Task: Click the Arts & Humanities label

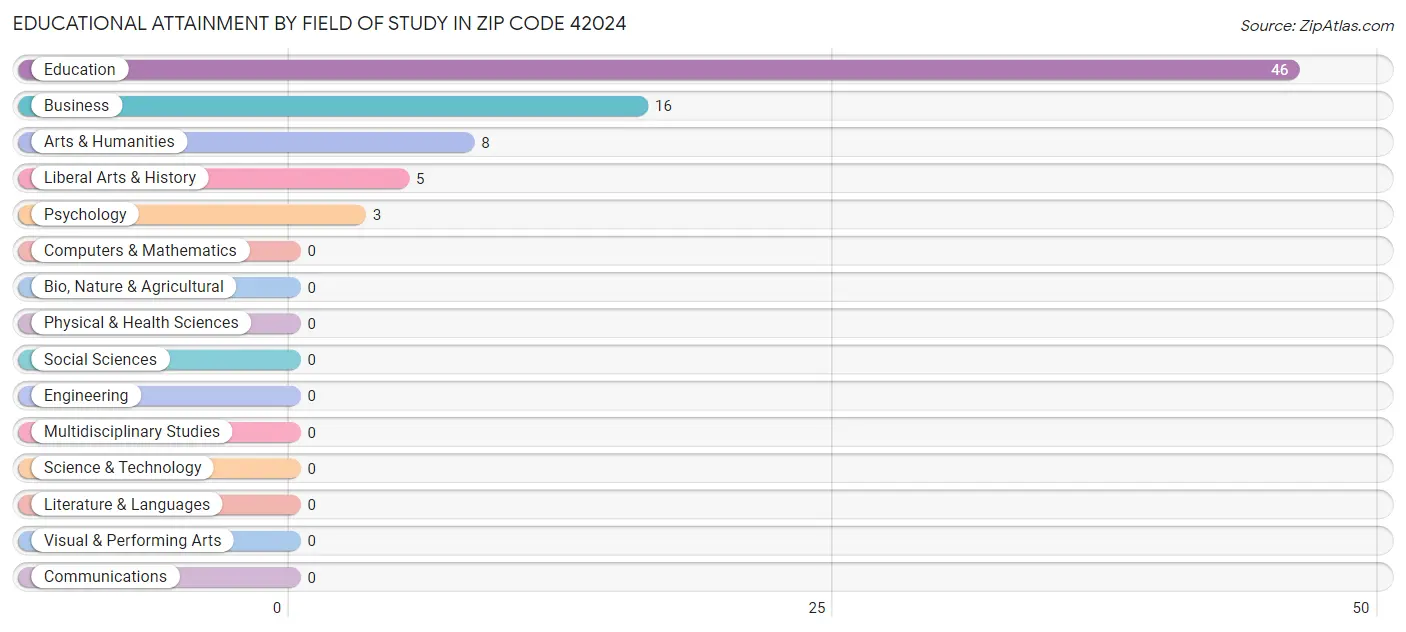Action: 109,142
